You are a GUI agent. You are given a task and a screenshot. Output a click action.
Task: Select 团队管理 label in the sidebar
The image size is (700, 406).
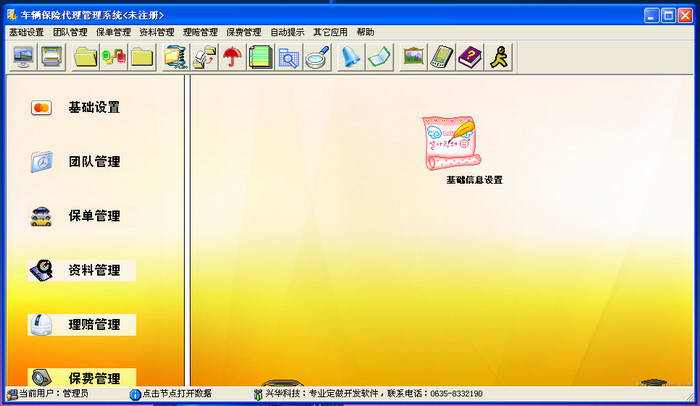pos(94,162)
